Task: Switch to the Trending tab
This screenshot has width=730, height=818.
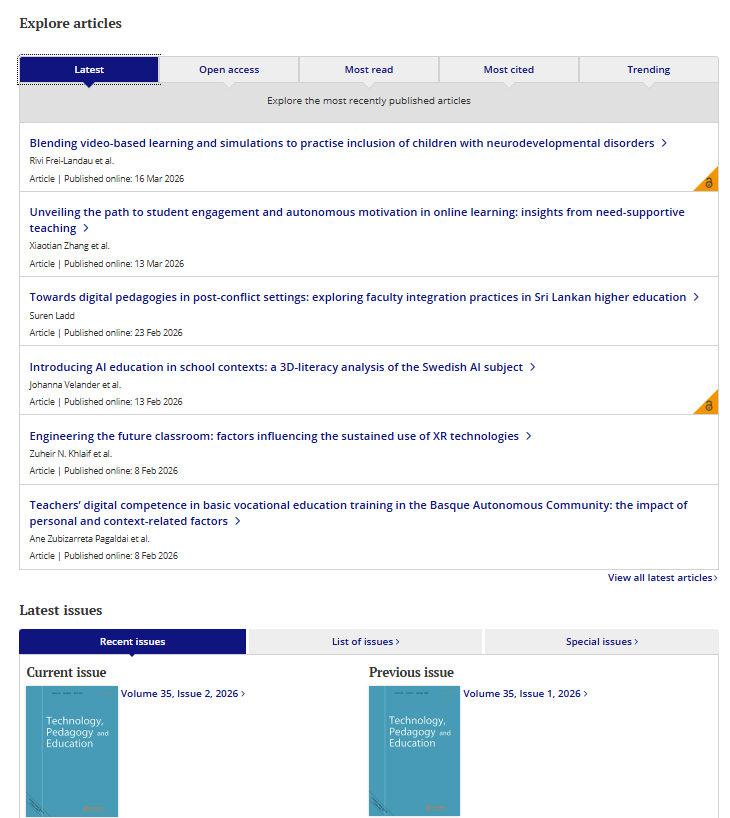Action: click(x=649, y=69)
